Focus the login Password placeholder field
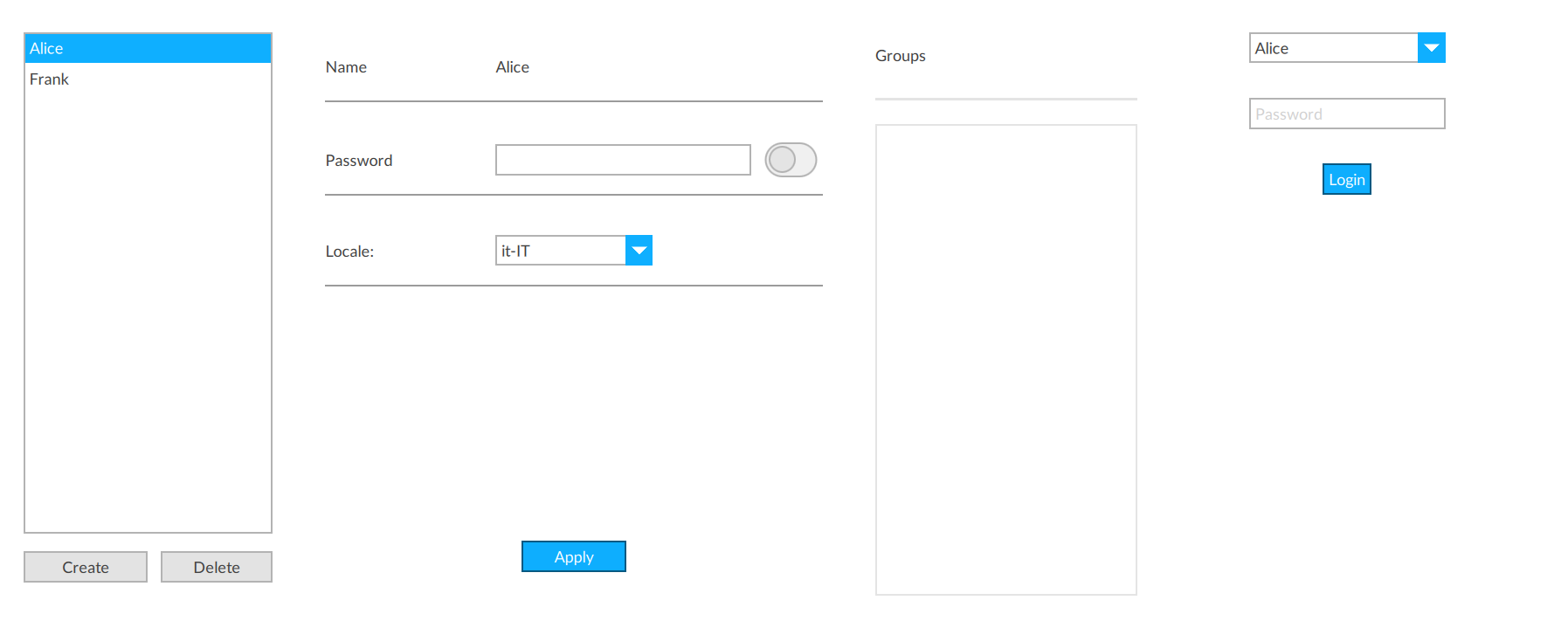Image resolution: width=1568 pixels, height=621 pixels. coord(1346,114)
